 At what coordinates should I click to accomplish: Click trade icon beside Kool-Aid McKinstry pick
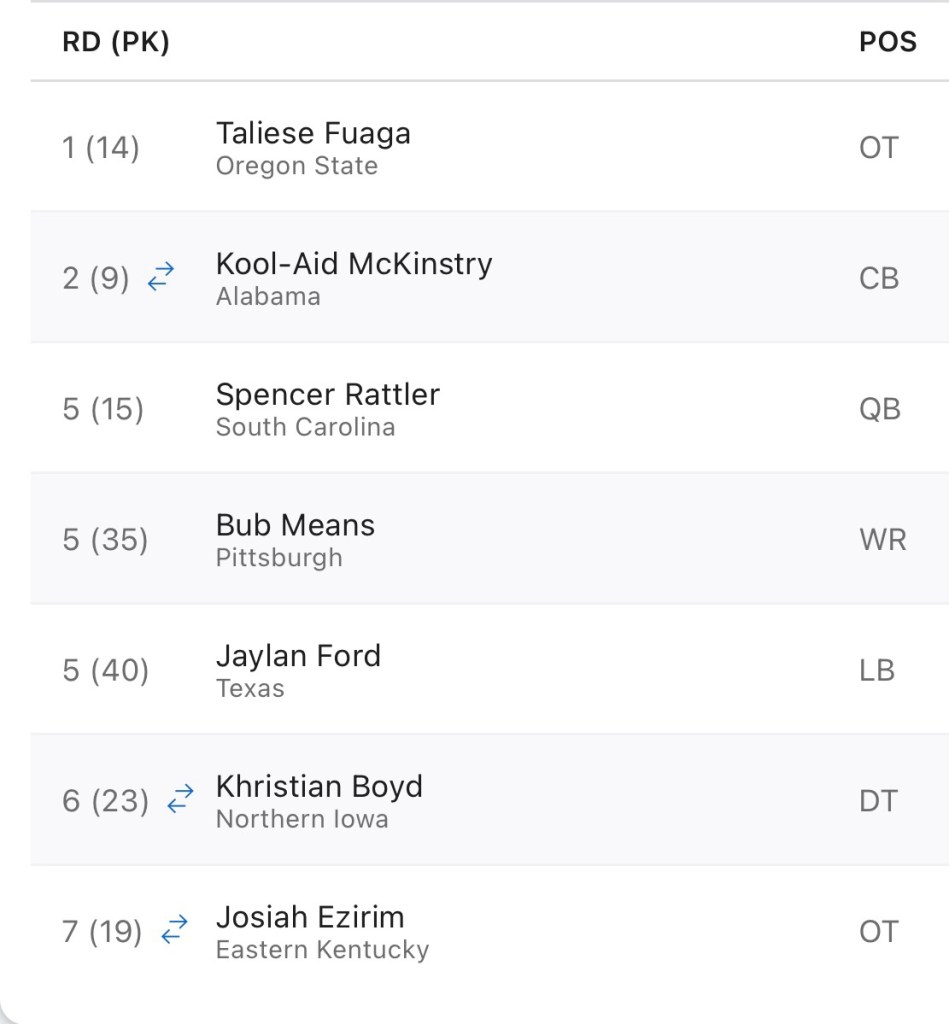pyautogui.click(x=161, y=278)
